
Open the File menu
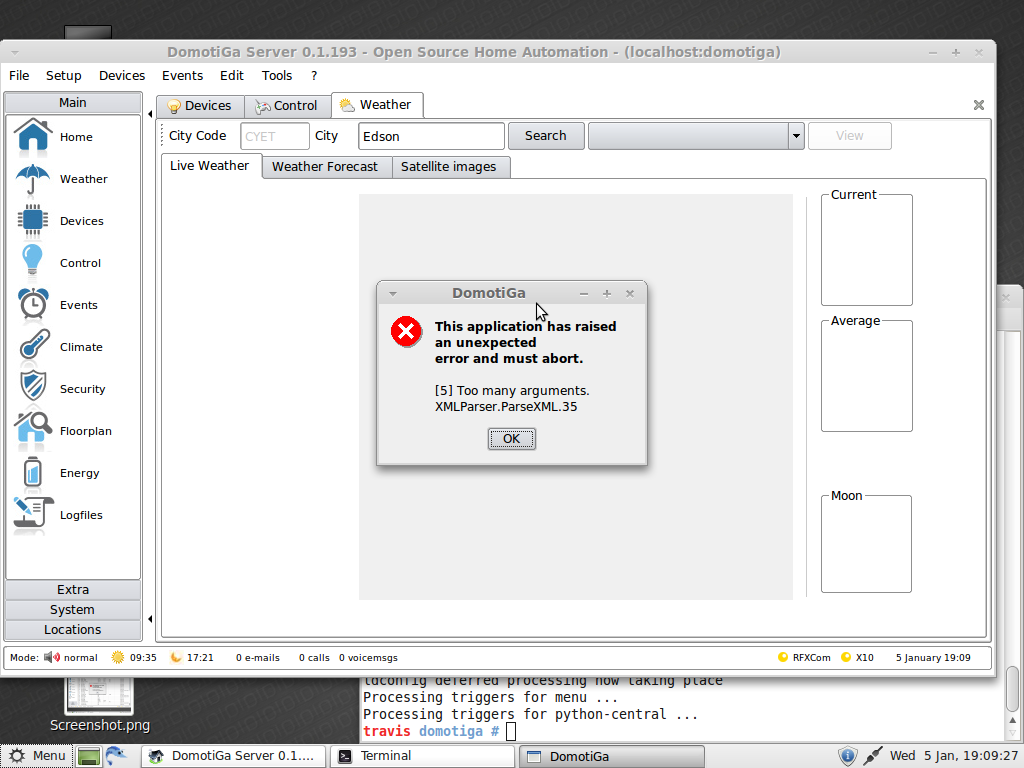pos(19,76)
